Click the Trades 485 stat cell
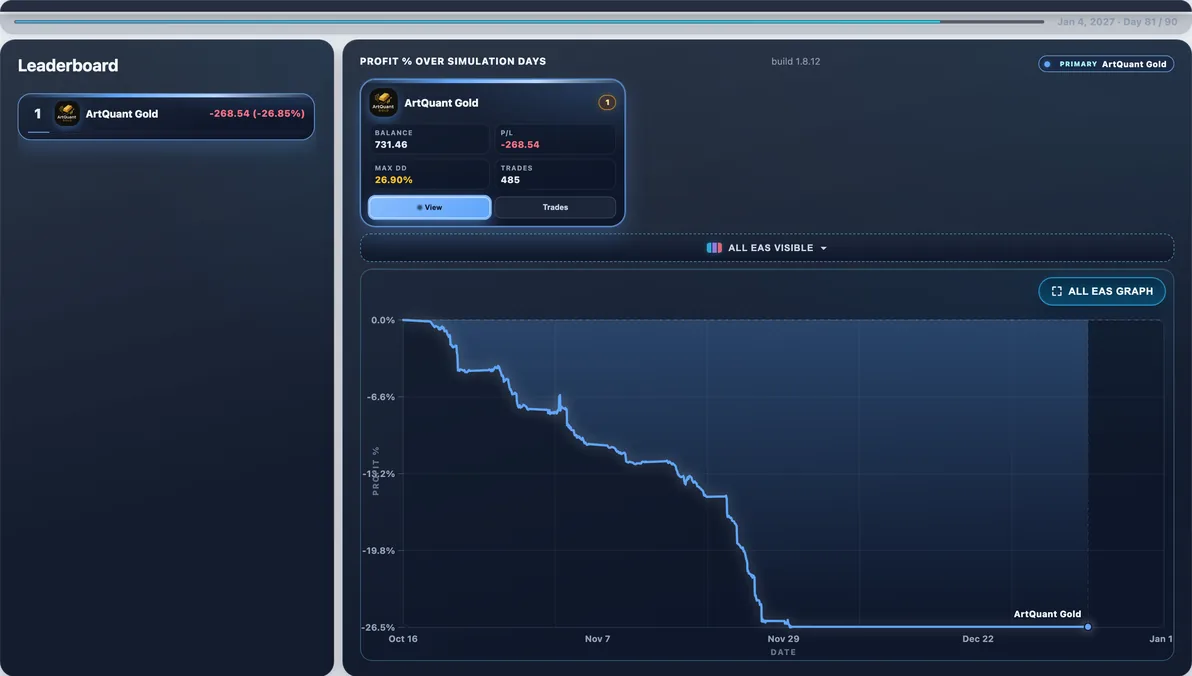The image size is (1192, 676). pos(556,174)
